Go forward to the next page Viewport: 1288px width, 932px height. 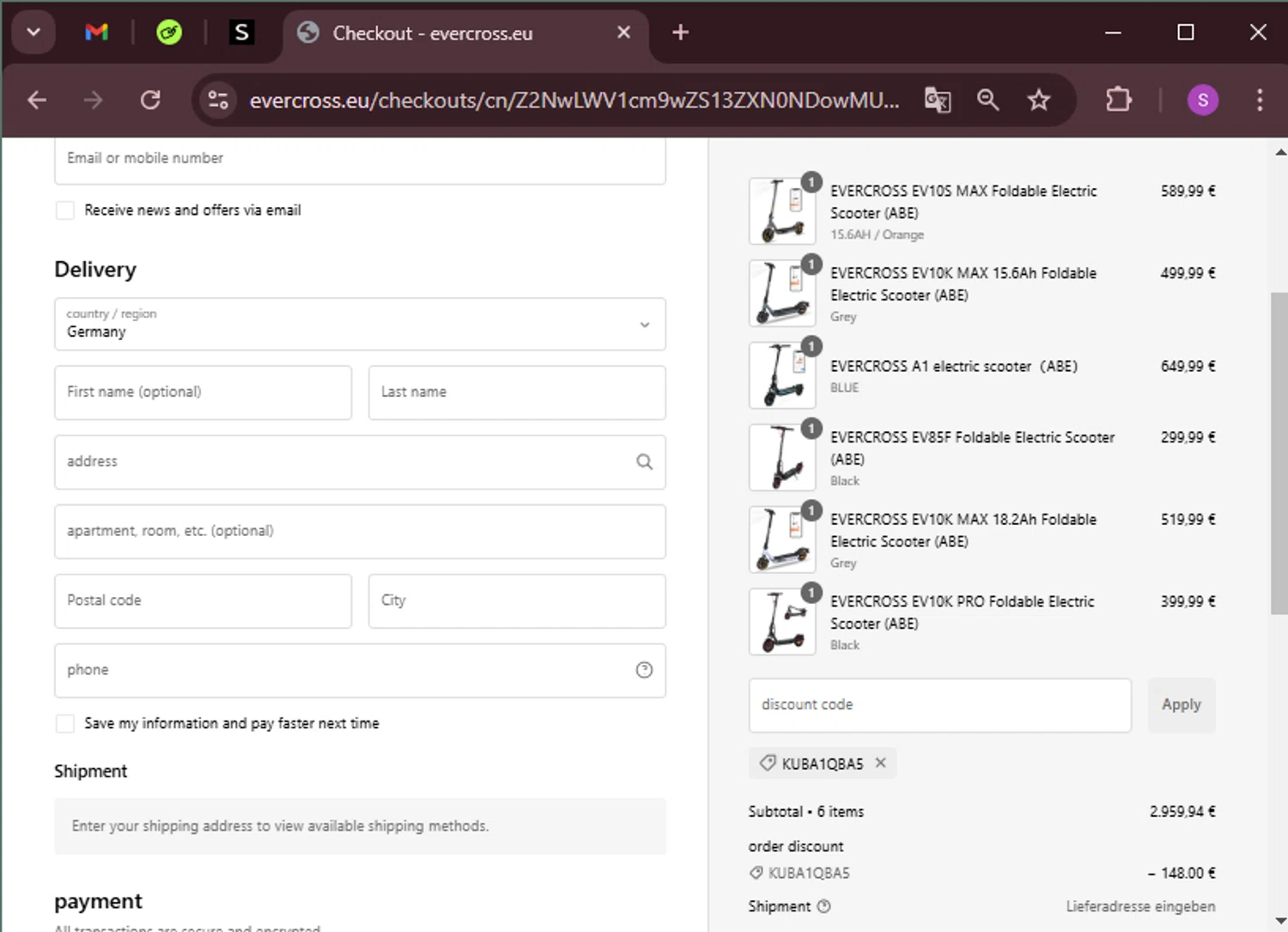click(94, 101)
